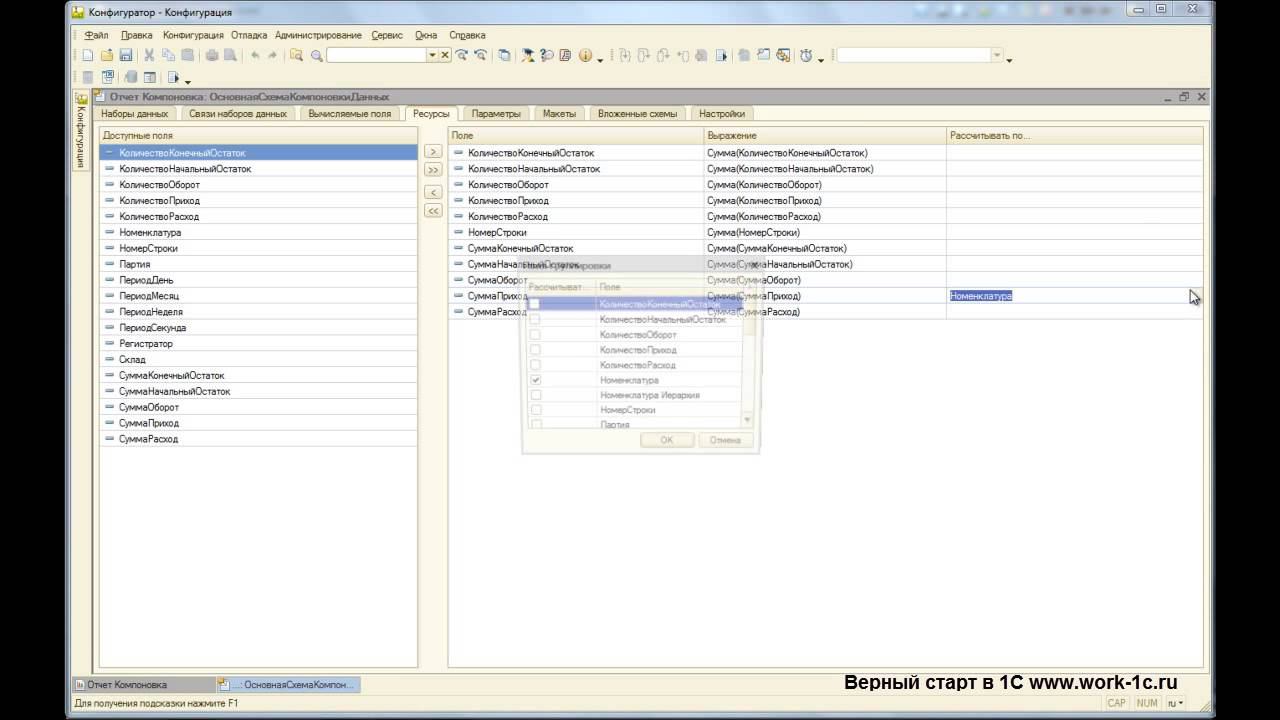Click the add all fields >> button
This screenshot has height=720, width=1280.
click(433, 170)
